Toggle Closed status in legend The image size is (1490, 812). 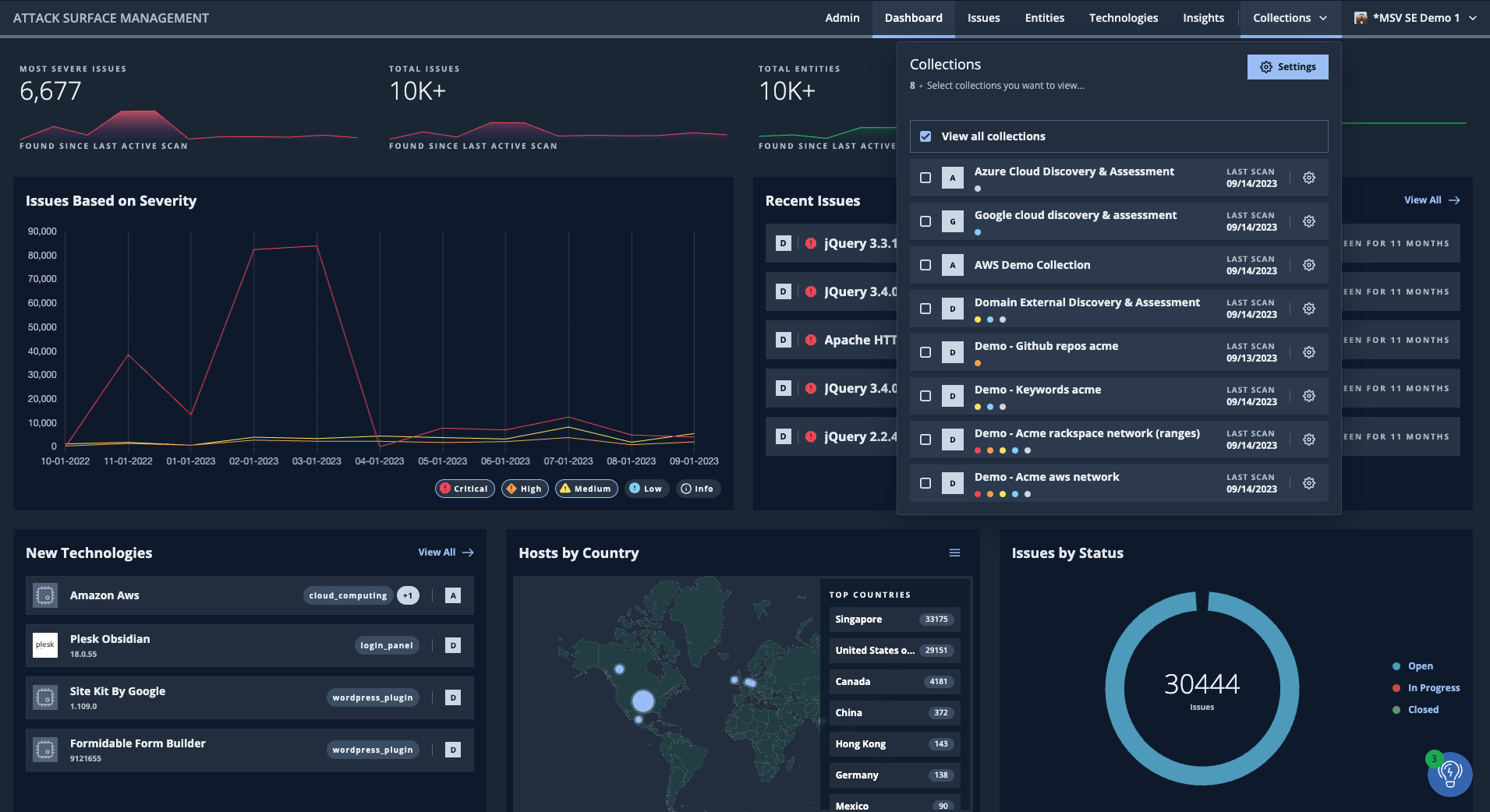tap(1415, 710)
